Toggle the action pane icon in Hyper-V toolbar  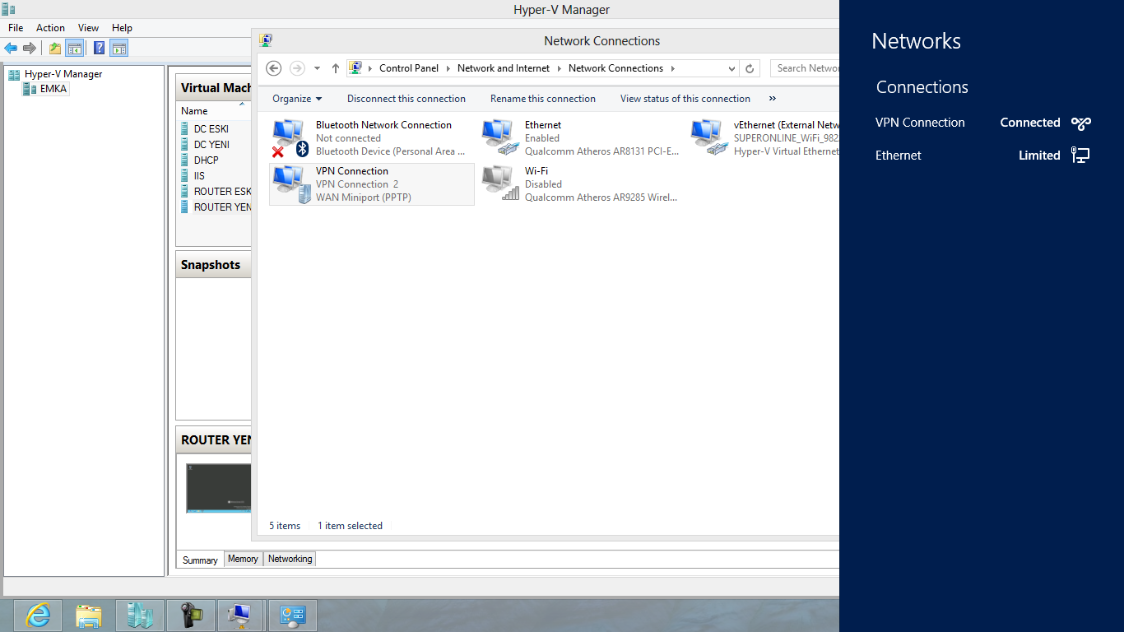pos(119,48)
